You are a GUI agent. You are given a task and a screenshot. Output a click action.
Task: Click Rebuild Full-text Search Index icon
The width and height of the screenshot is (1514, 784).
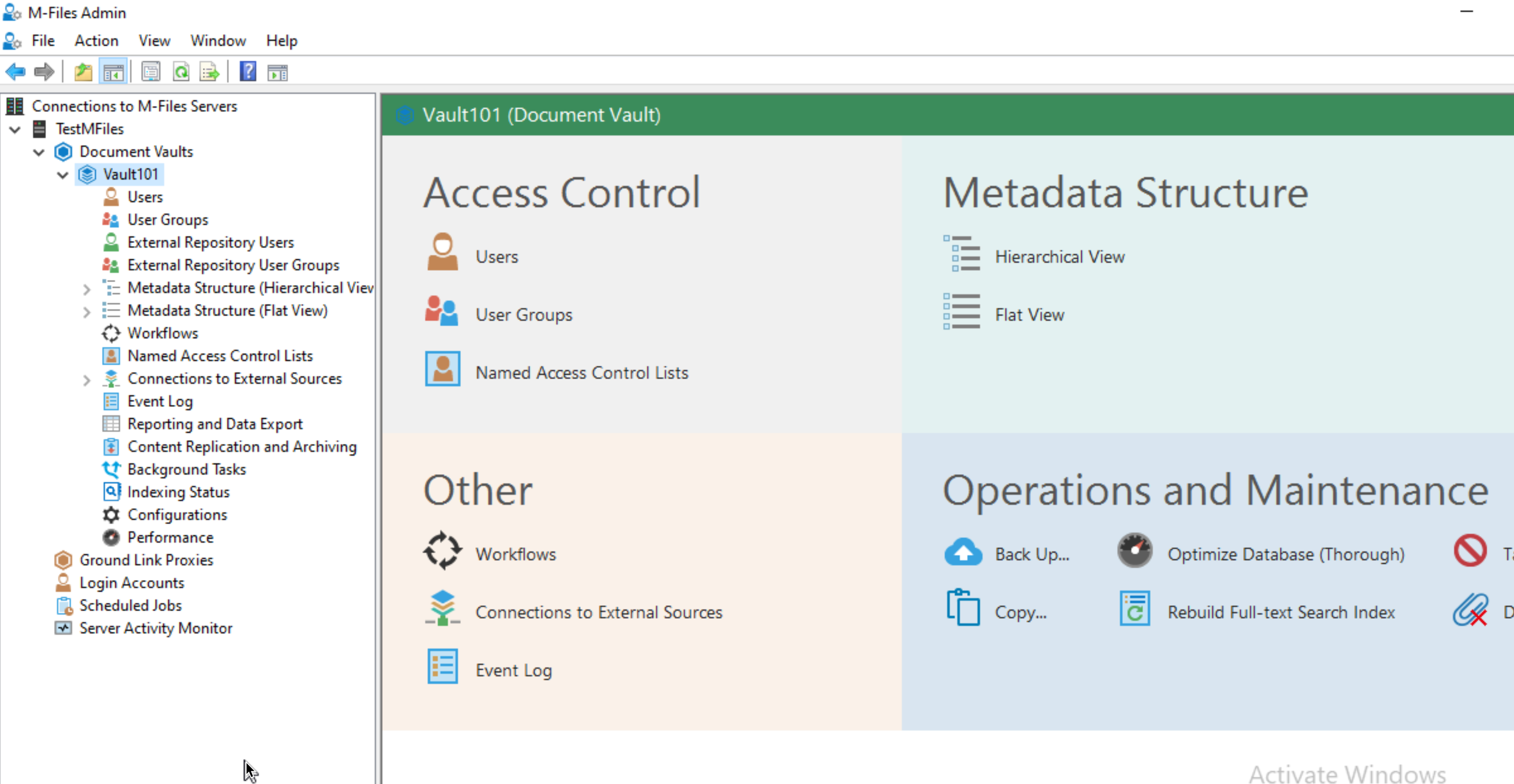(1135, 609)
